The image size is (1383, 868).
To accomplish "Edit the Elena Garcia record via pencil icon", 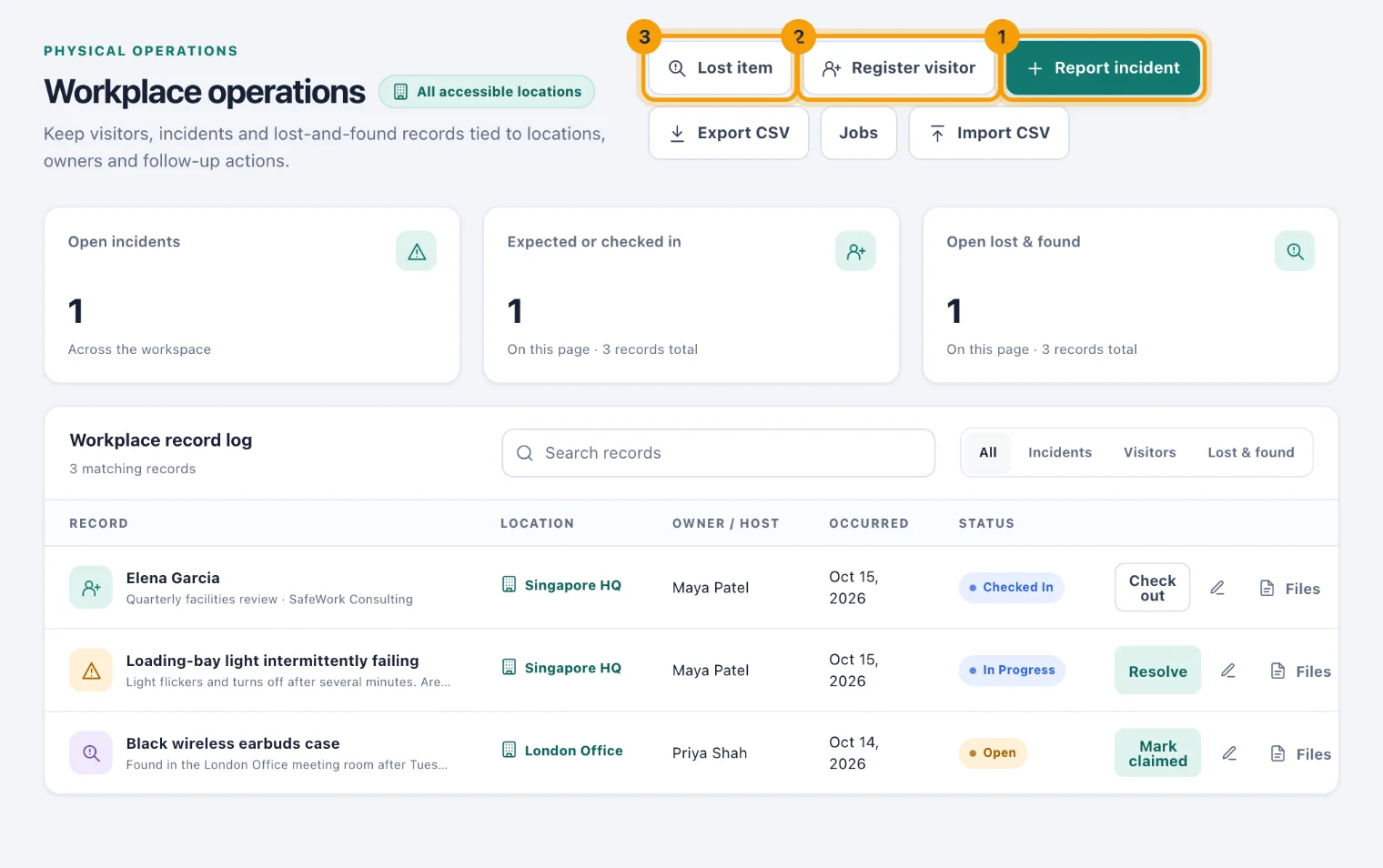I will 1217,588.
